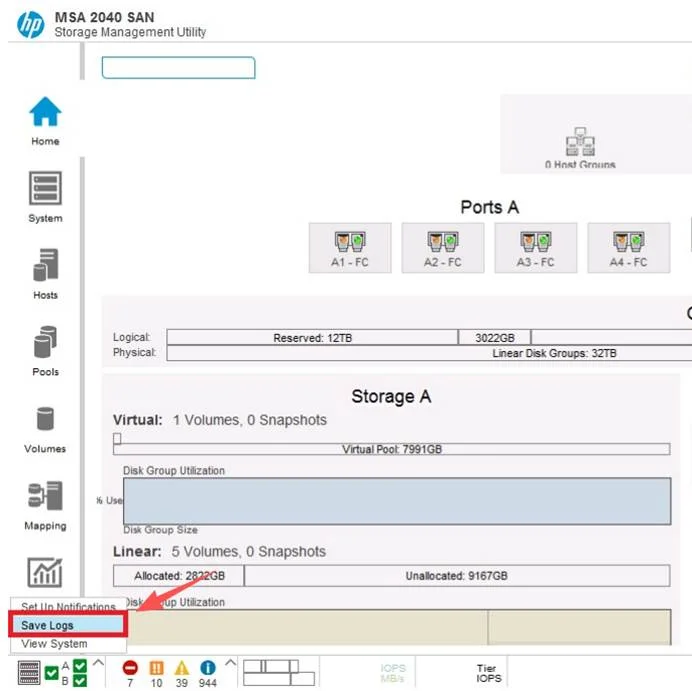Show the 39 warning events
The width and height of the screenshot is (692, 691).
click(182, 673)
